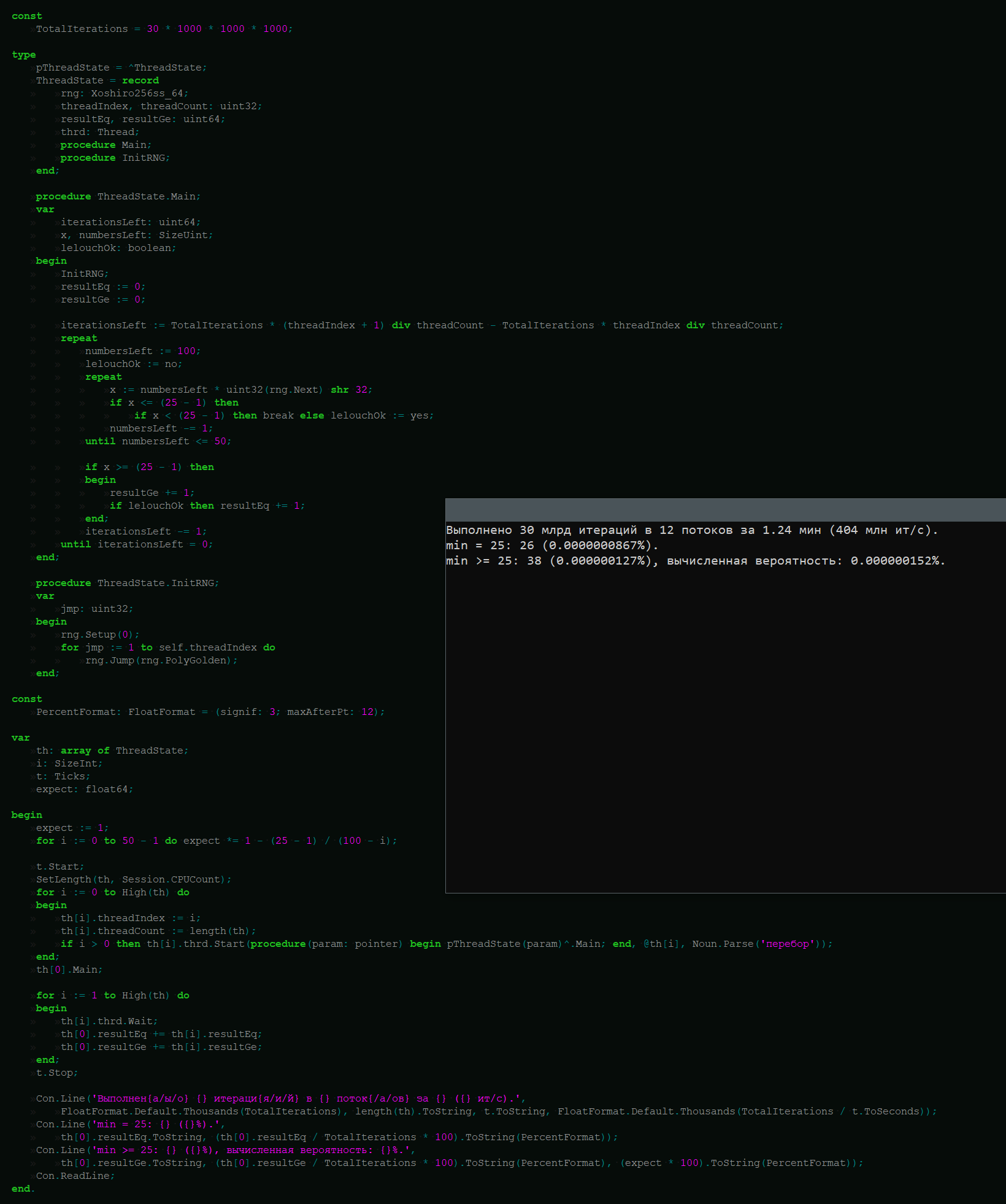Click the console line starting 'min = 25: 26'
This screenshot has height=1204, width=1006.
pyautogui.click(x=551, y=546)
